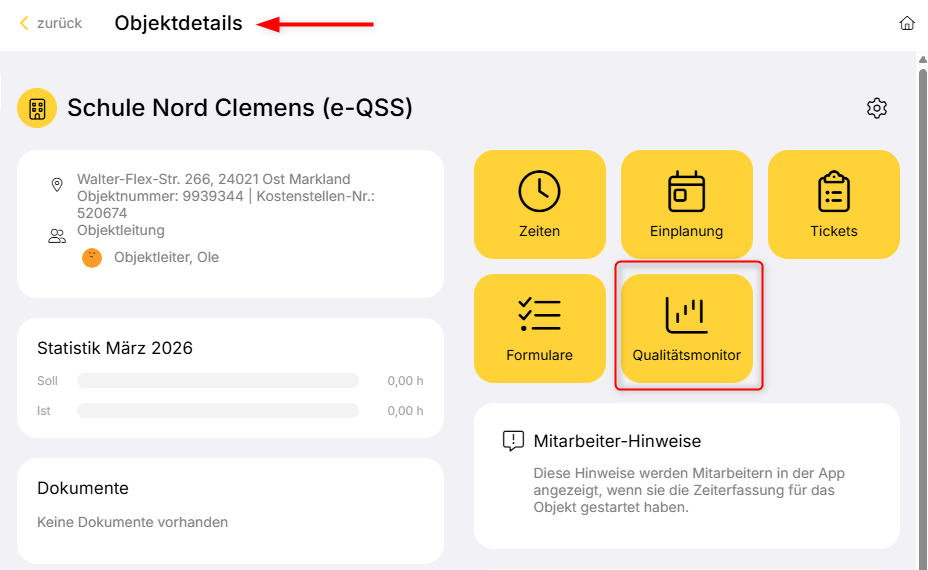Click the Soll progress bar
Screen dimensions: 928x570
(x=217, y=381)
